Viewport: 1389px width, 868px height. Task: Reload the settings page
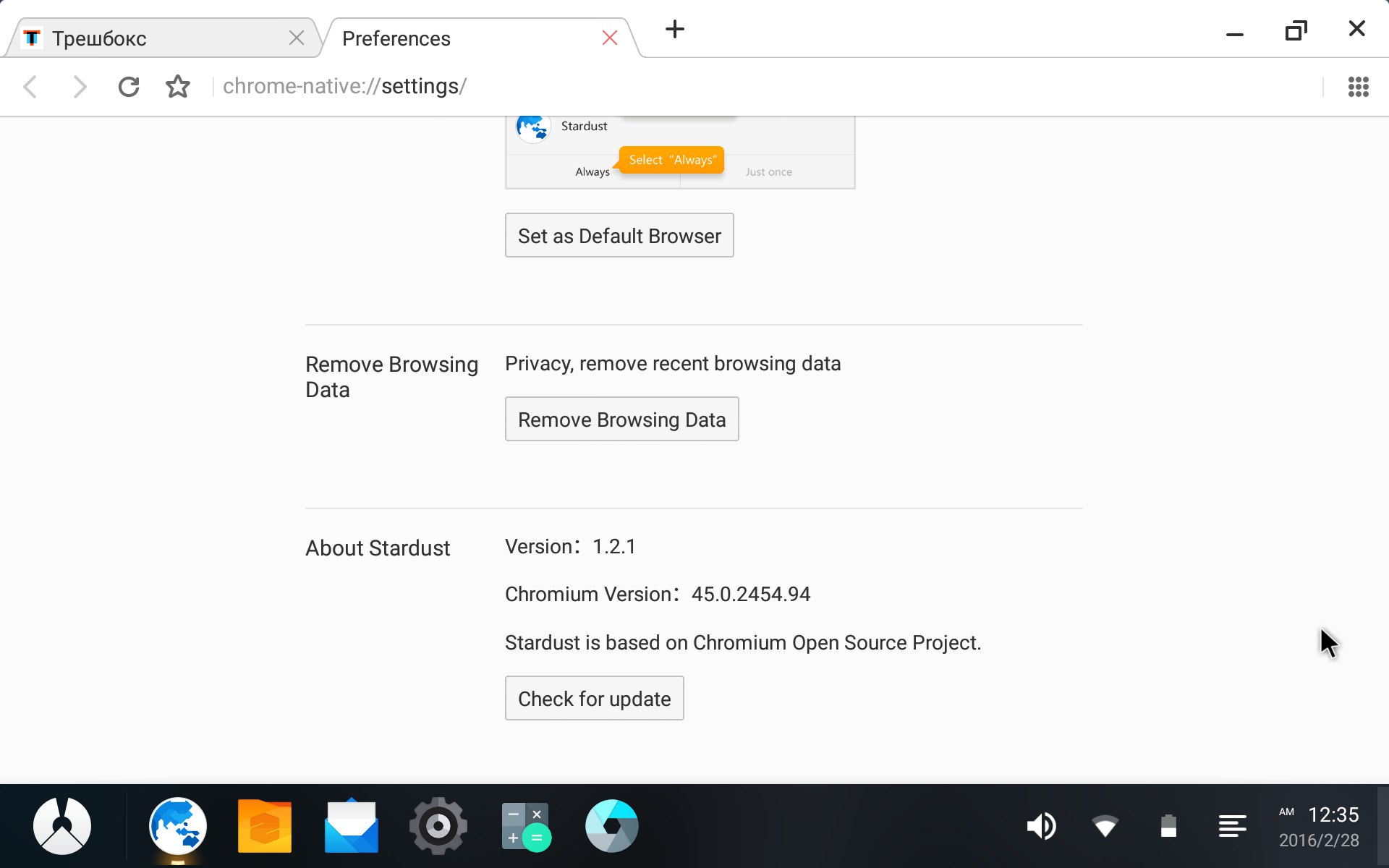(129, 87)
